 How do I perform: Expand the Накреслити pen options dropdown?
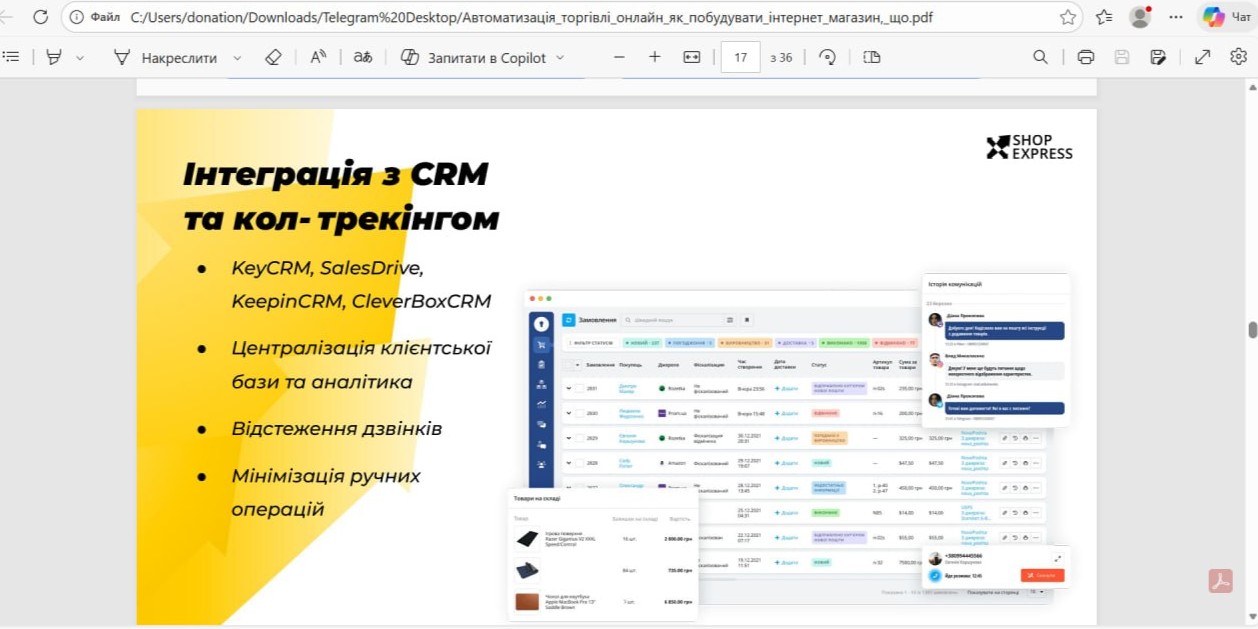pos(237,57)
